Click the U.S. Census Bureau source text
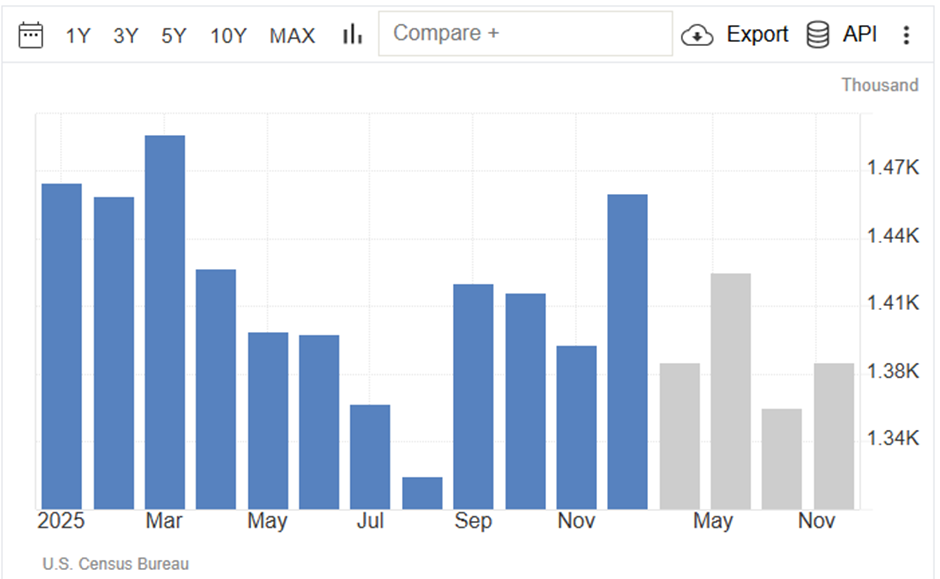This screenshot has width=940, height=579. (x=116, y=564)
